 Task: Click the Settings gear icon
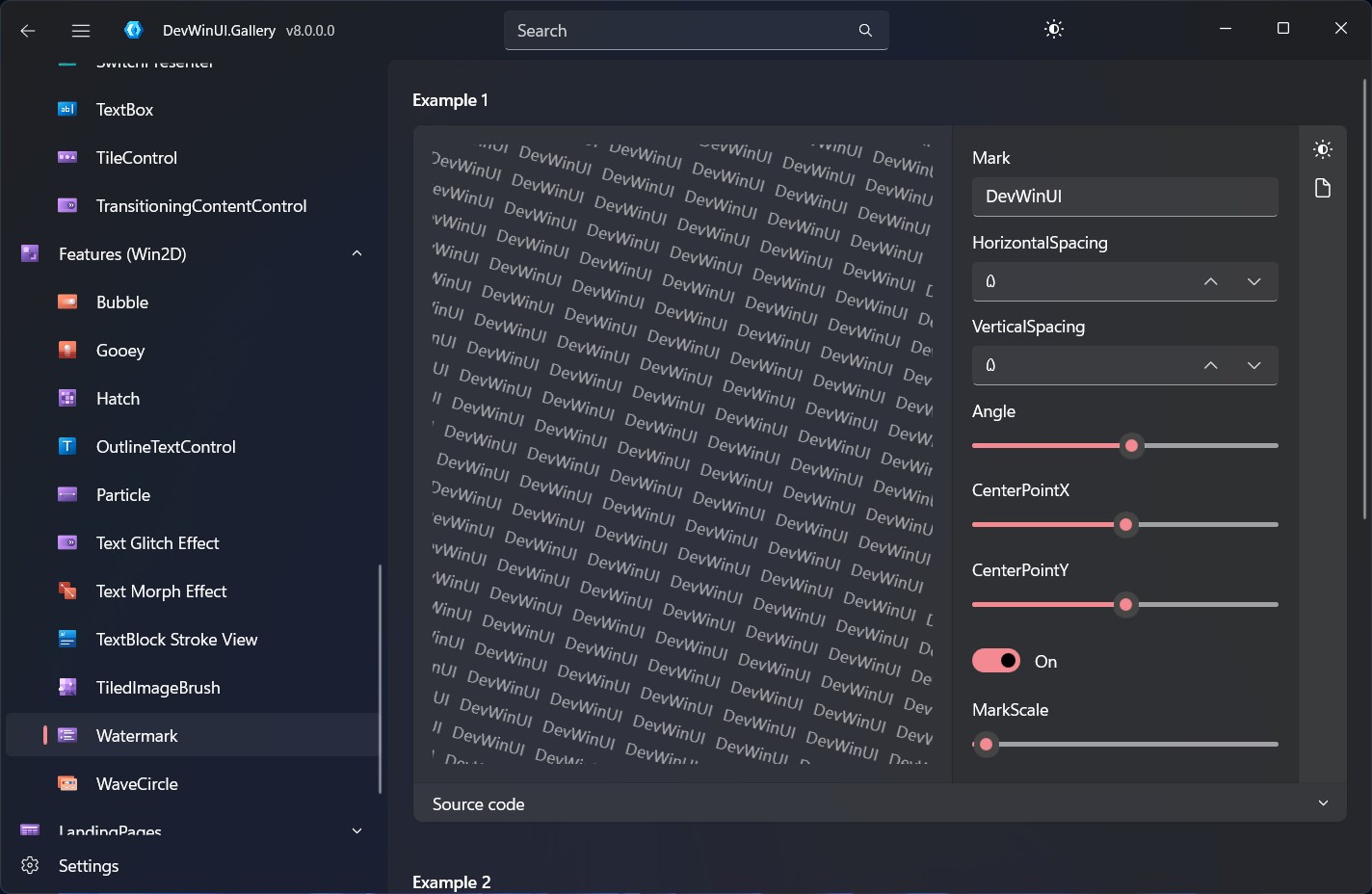(x=30, y=866)
